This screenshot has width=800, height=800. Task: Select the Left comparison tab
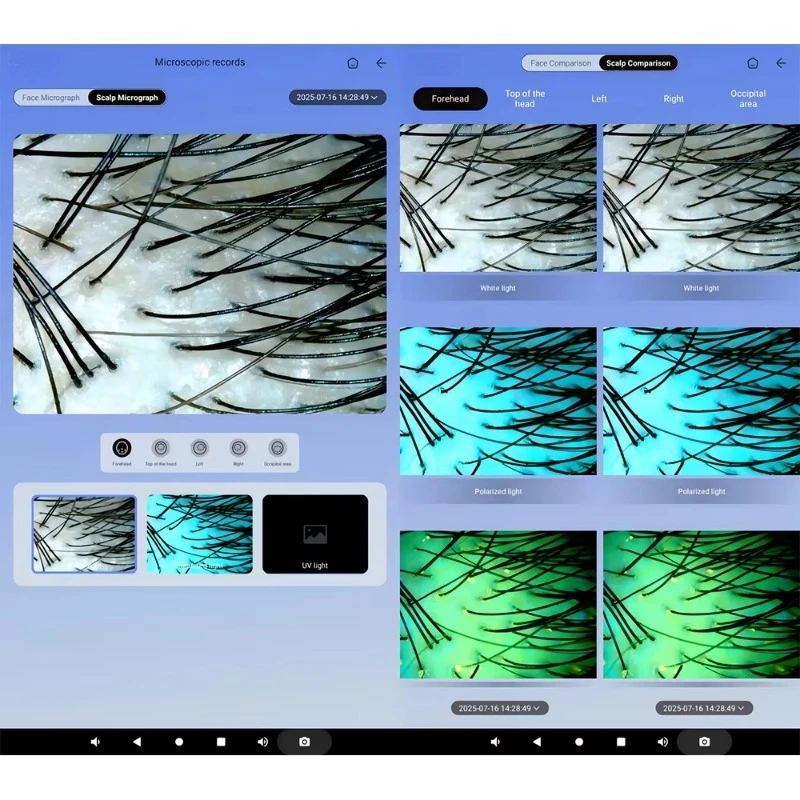tap(599, 98)
